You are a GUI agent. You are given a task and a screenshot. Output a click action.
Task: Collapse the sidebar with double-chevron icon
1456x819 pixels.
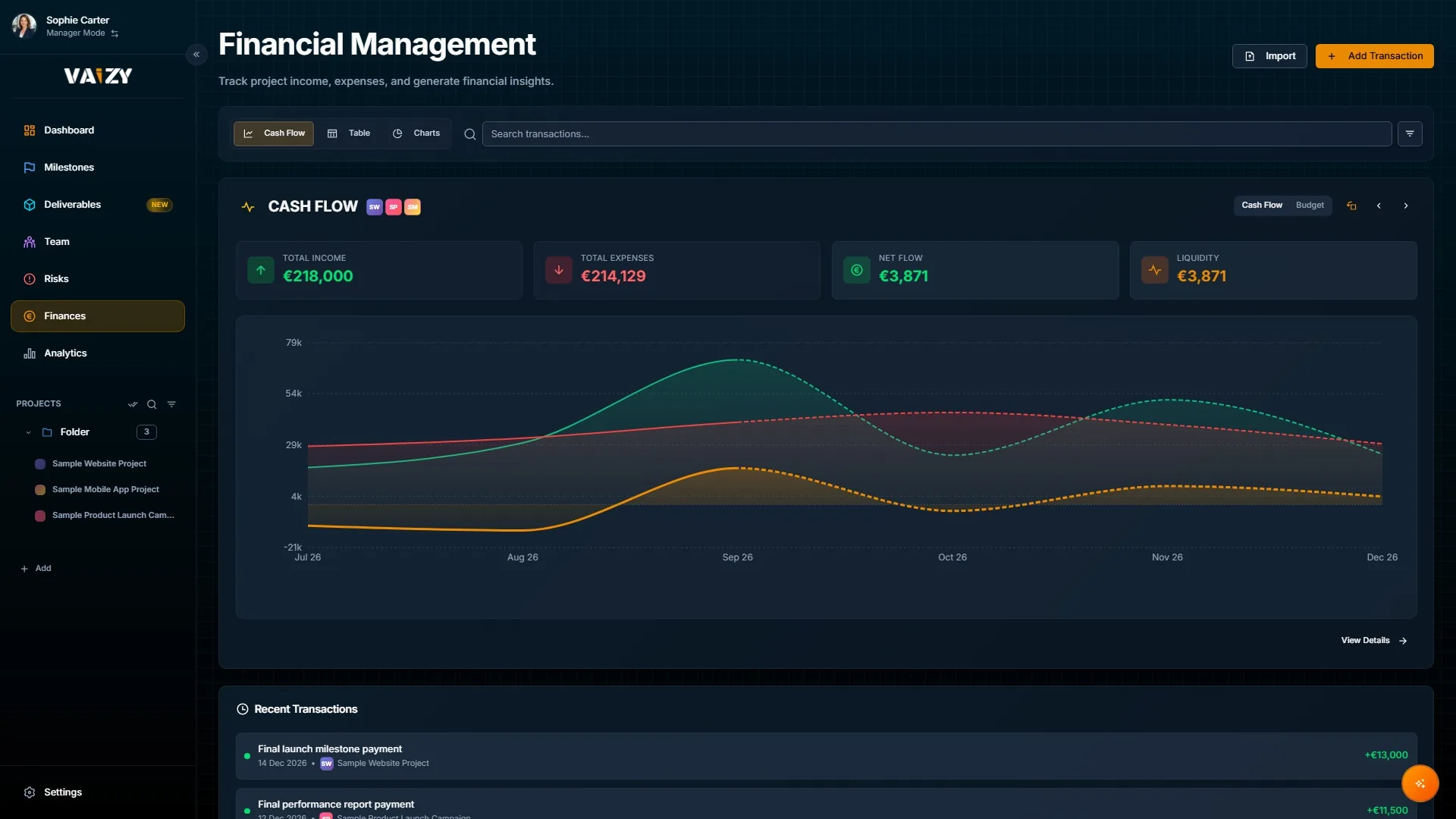196,55
